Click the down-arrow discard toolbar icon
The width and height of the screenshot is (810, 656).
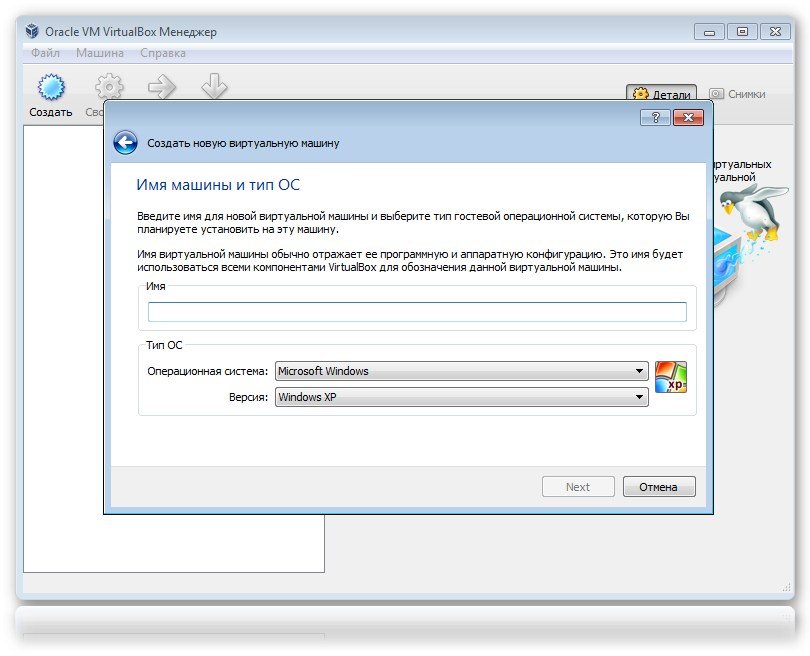tap(214, 87)
